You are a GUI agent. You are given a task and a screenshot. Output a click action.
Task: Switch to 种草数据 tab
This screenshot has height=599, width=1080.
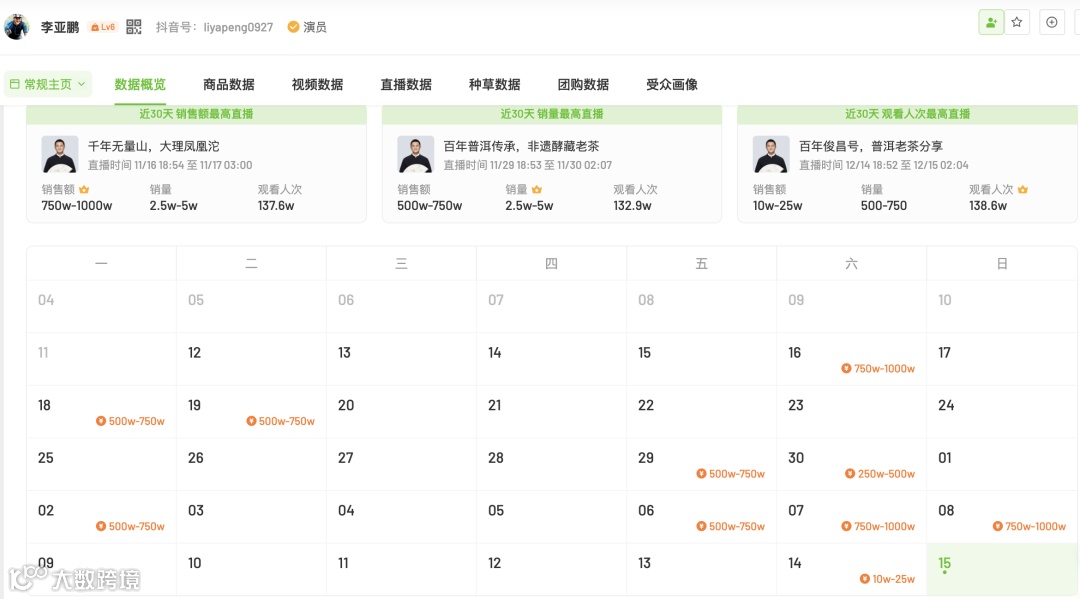click(x=495, y=85)
